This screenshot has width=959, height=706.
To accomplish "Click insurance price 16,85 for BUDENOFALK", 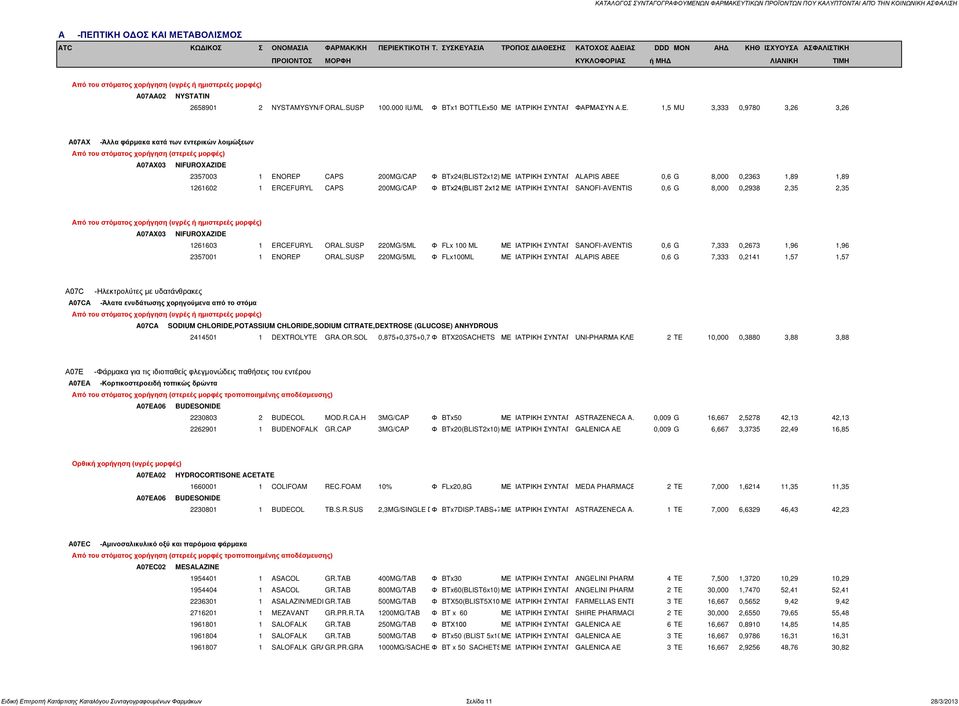I will [x=840, y=429].
